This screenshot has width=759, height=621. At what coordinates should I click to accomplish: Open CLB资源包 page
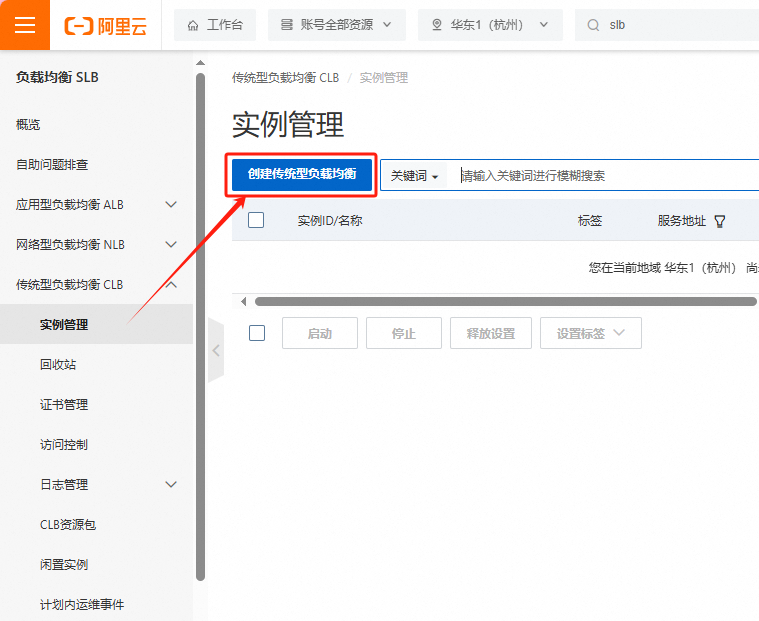(x=68, y=525)
